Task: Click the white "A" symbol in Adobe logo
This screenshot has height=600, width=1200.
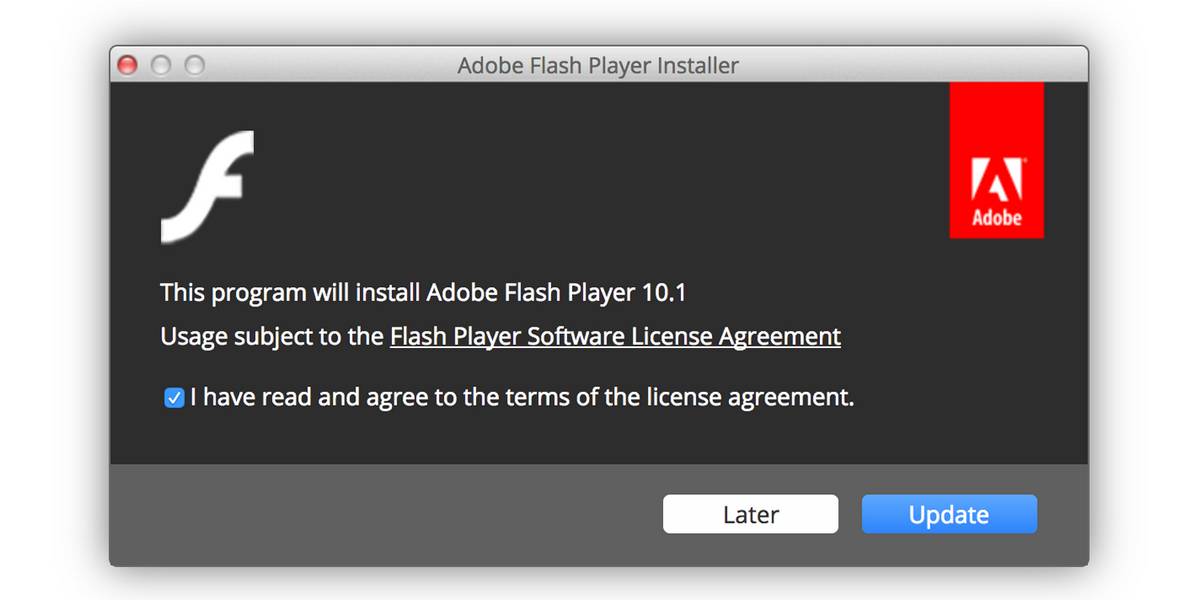Action: pos(997,181)
